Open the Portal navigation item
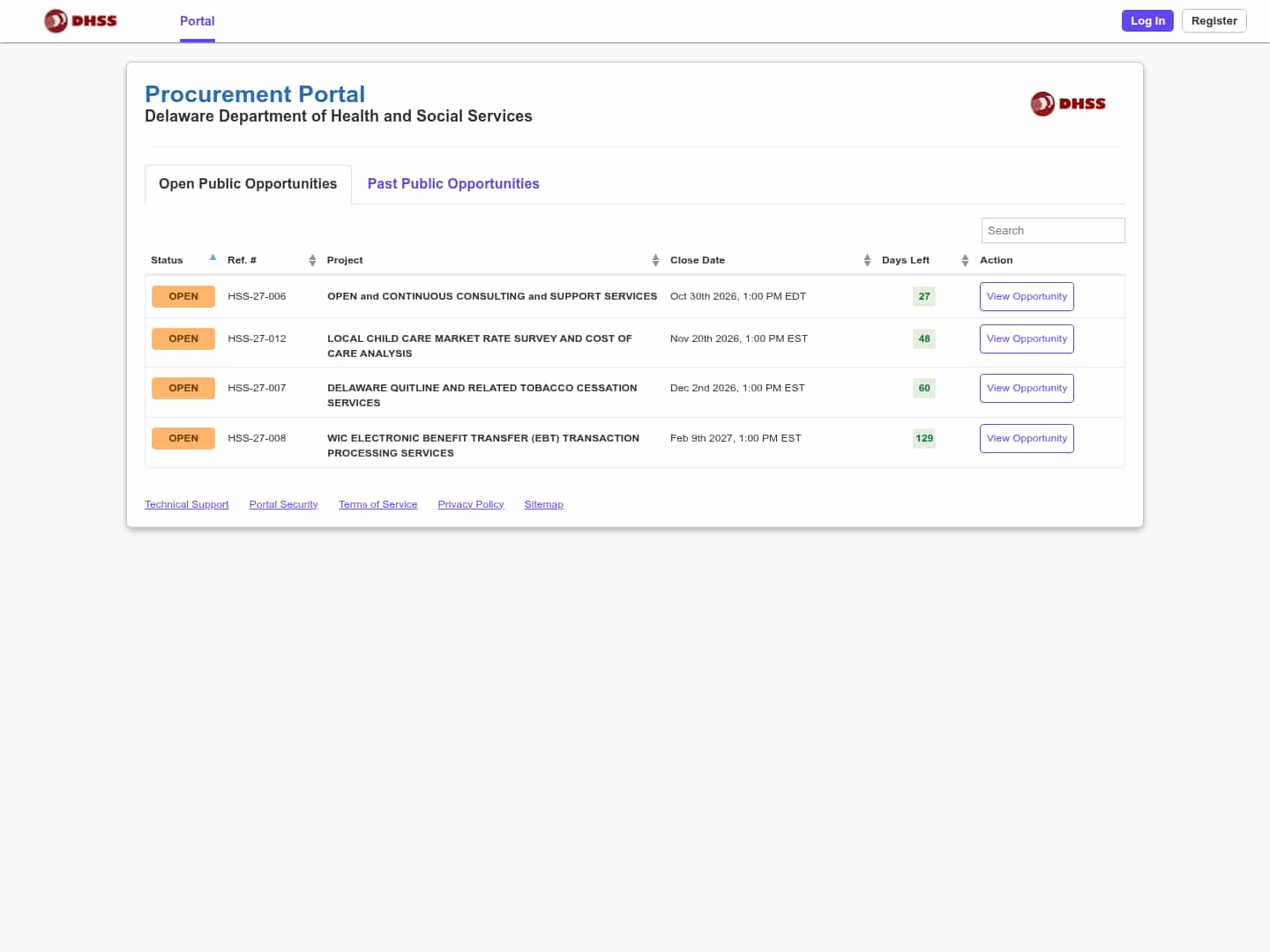This screenshot has height=952, width=1270. (198, 21)
